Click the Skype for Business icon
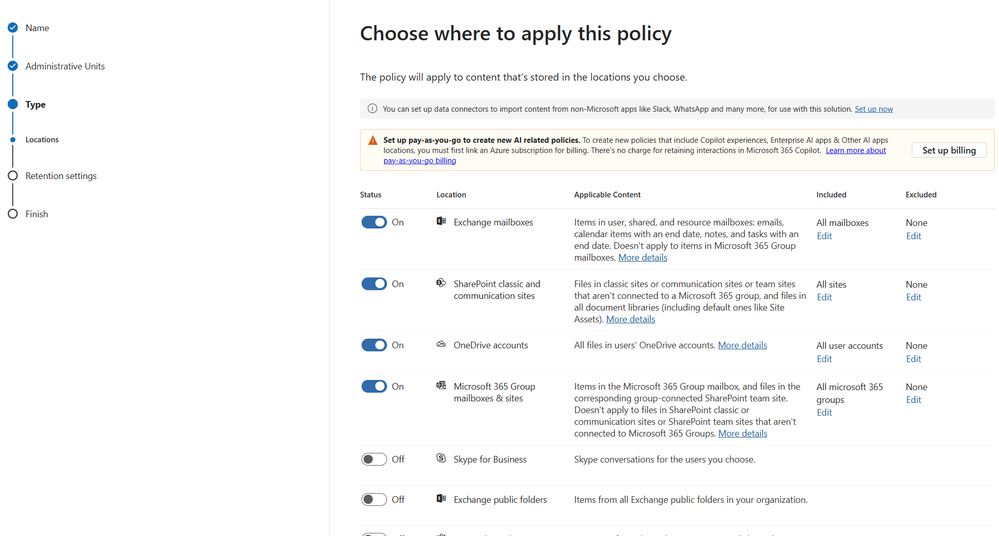 pos(441,459)
